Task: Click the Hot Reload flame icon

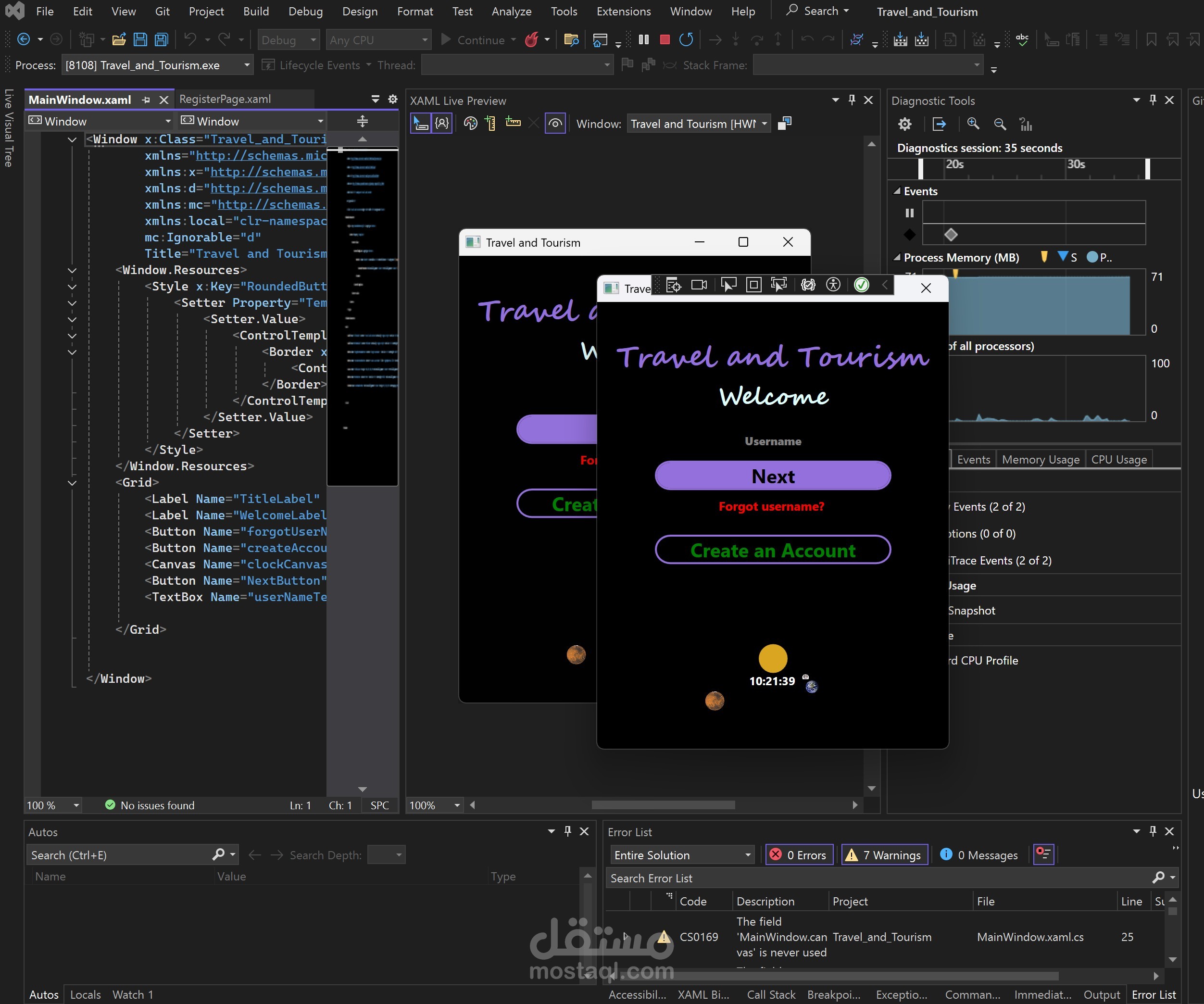Action: [x=531, y=39]
